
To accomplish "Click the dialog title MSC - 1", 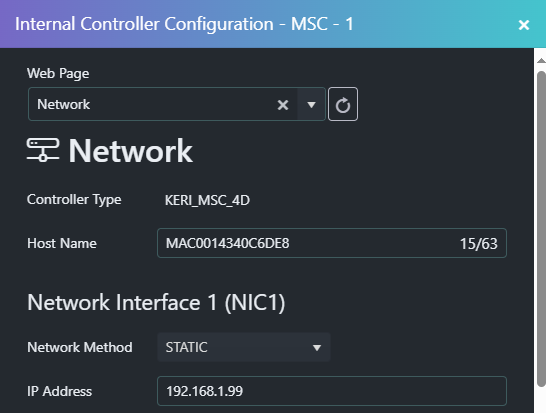I will coord(322,24).
